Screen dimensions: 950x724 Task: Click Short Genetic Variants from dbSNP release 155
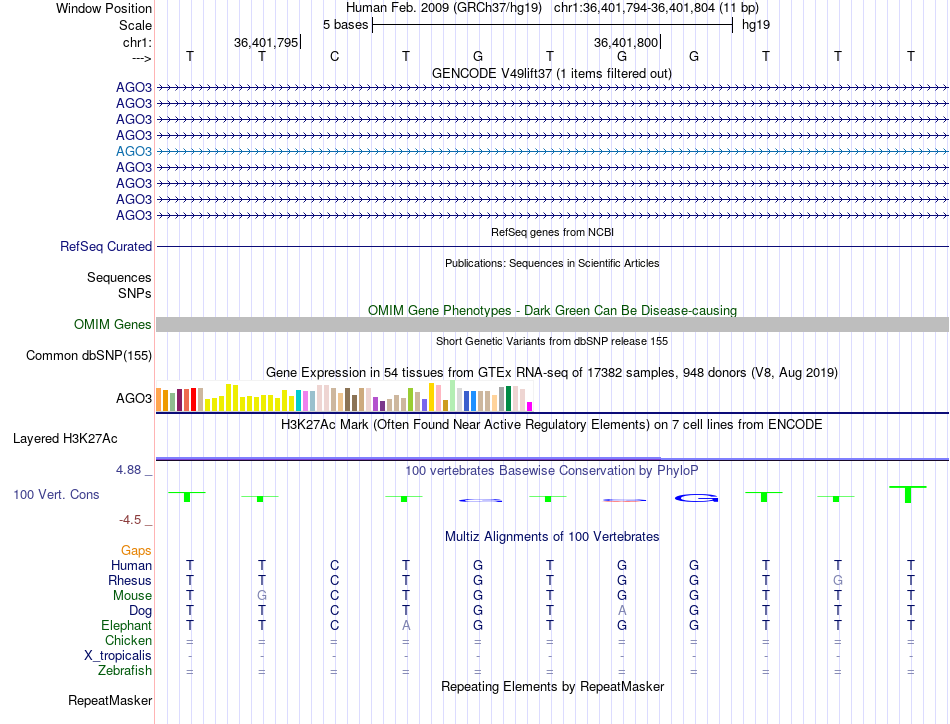point(552,341)
